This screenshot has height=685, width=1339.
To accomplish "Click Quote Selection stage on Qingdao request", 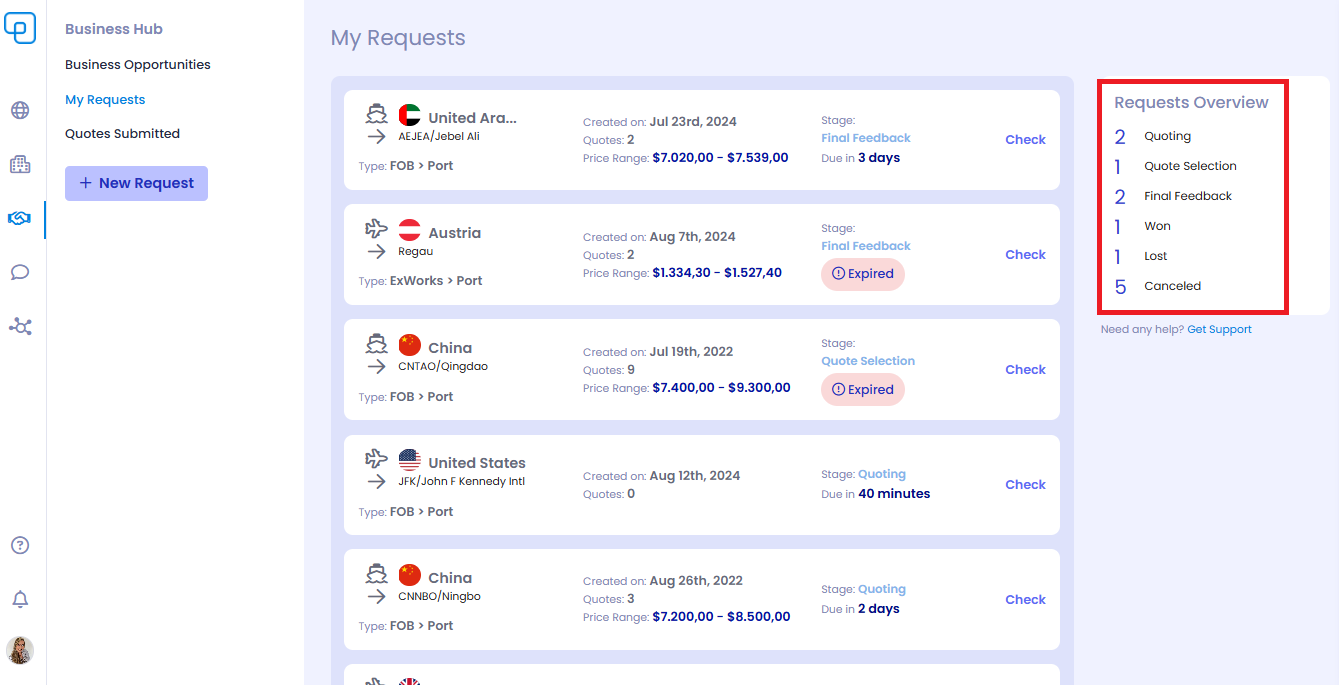I will point(868,361).
